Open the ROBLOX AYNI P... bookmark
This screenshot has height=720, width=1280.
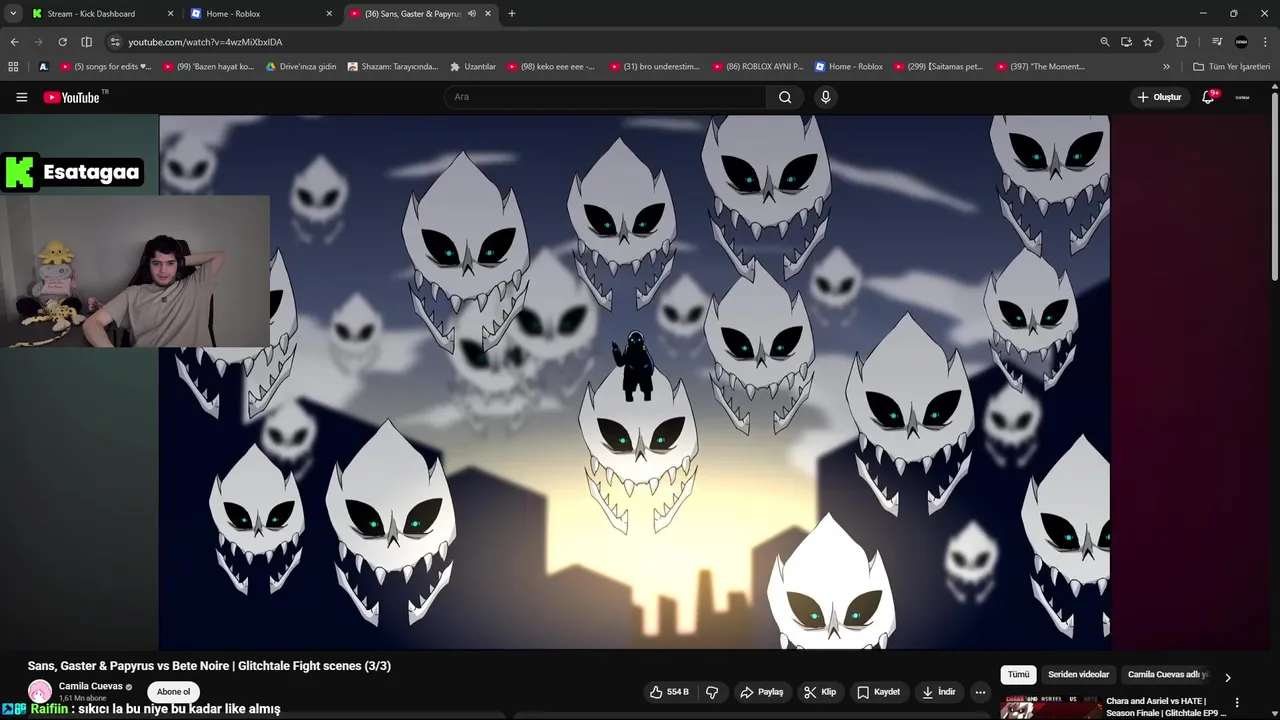(758, 67)
